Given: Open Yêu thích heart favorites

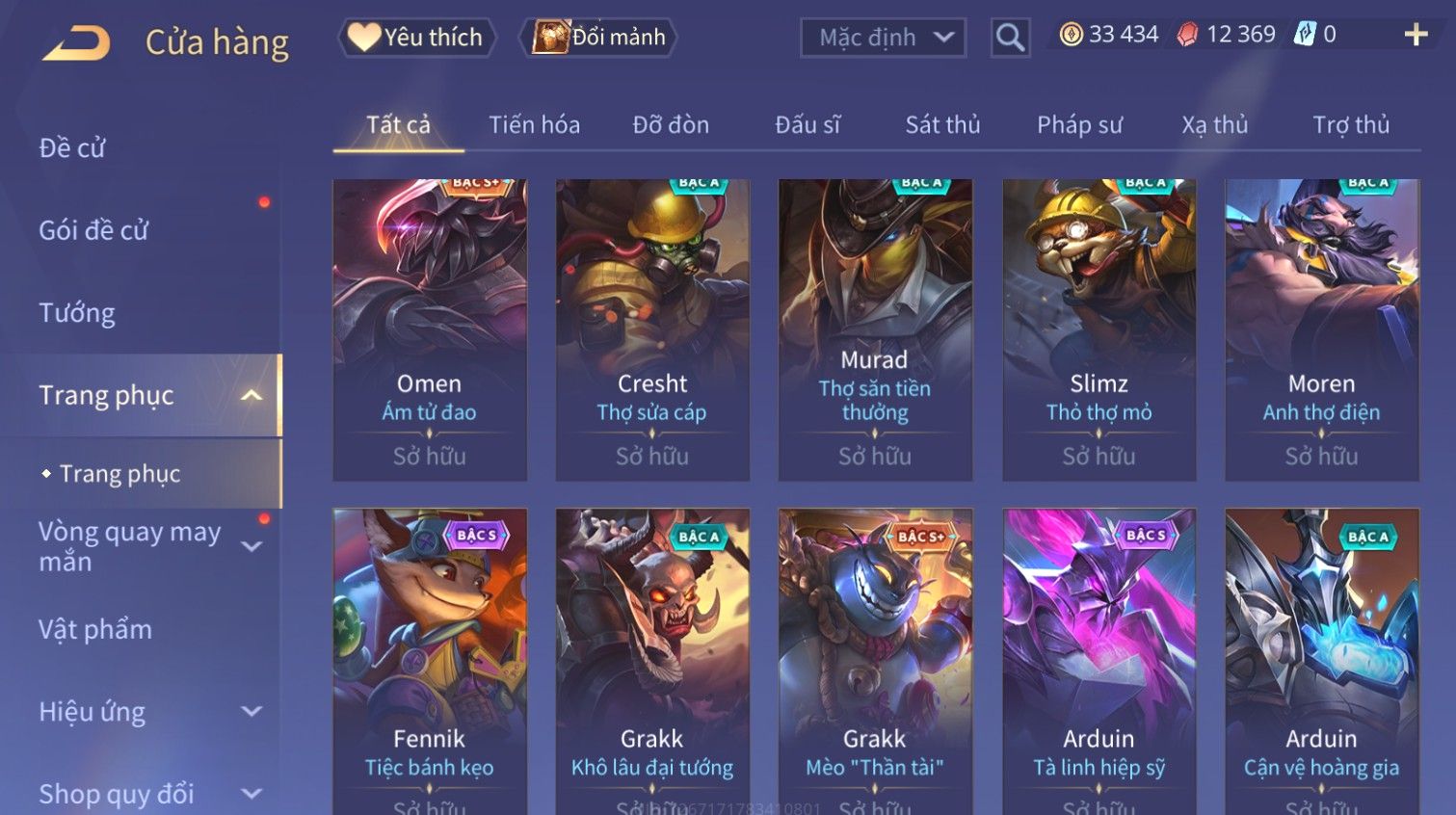Looking at the screenshot, I should point(417,38).
